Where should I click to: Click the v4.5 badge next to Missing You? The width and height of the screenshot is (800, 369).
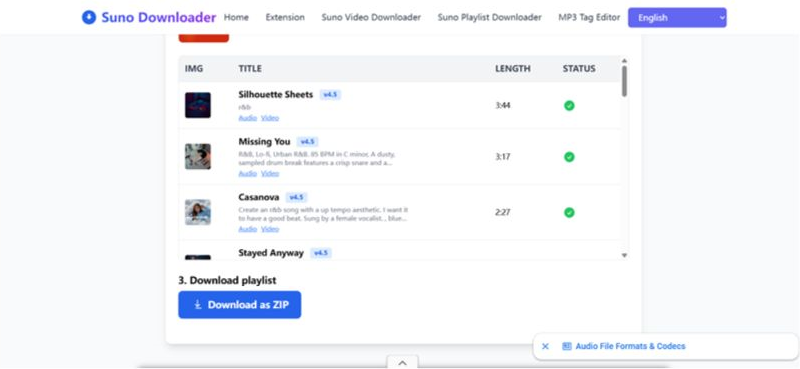pos(307,142)
